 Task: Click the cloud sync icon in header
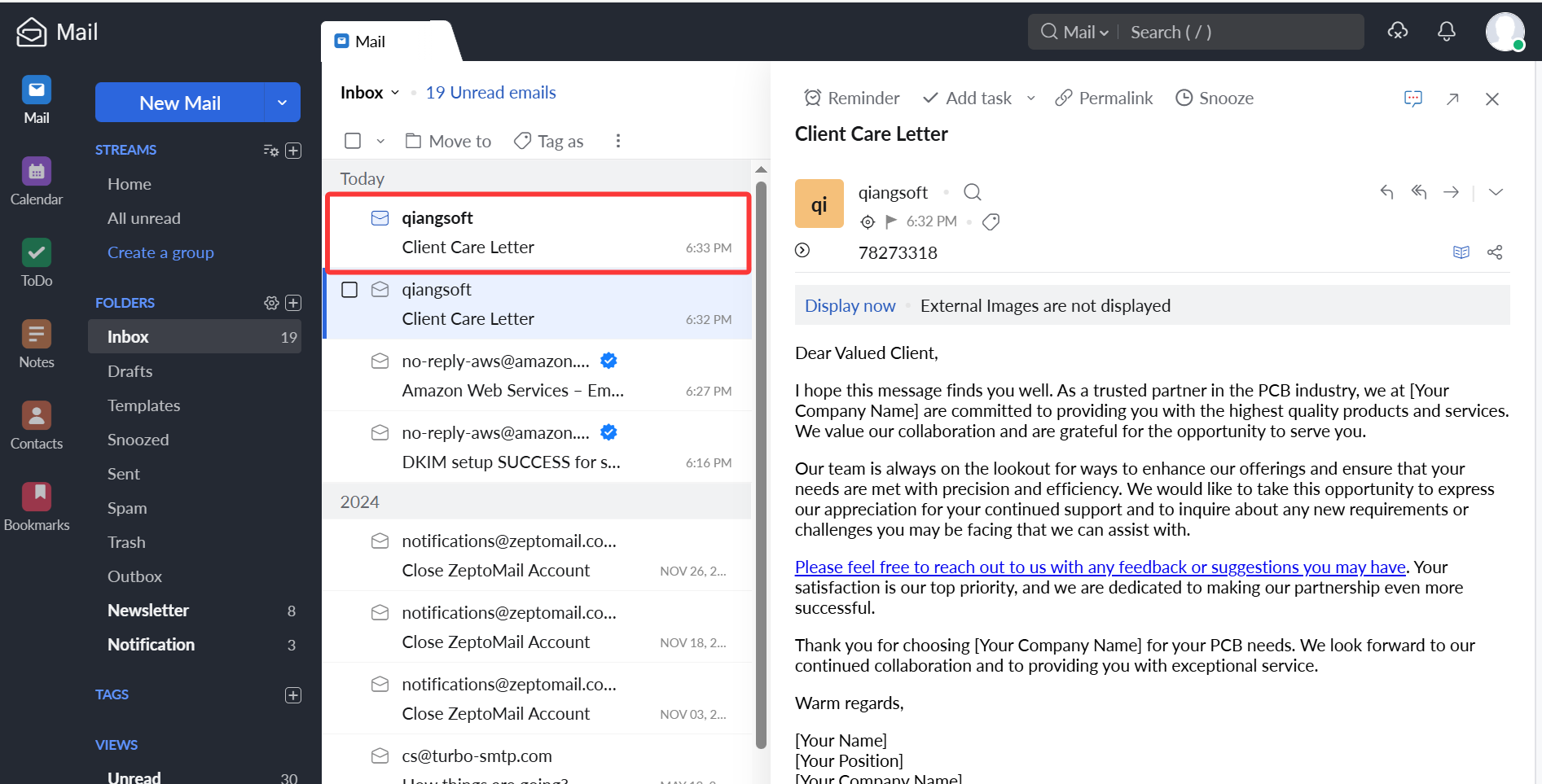(1398, 32)
